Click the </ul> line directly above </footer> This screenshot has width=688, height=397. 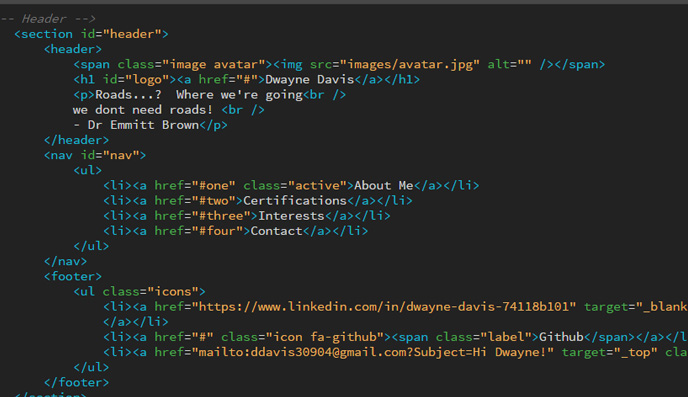point(91,367)
